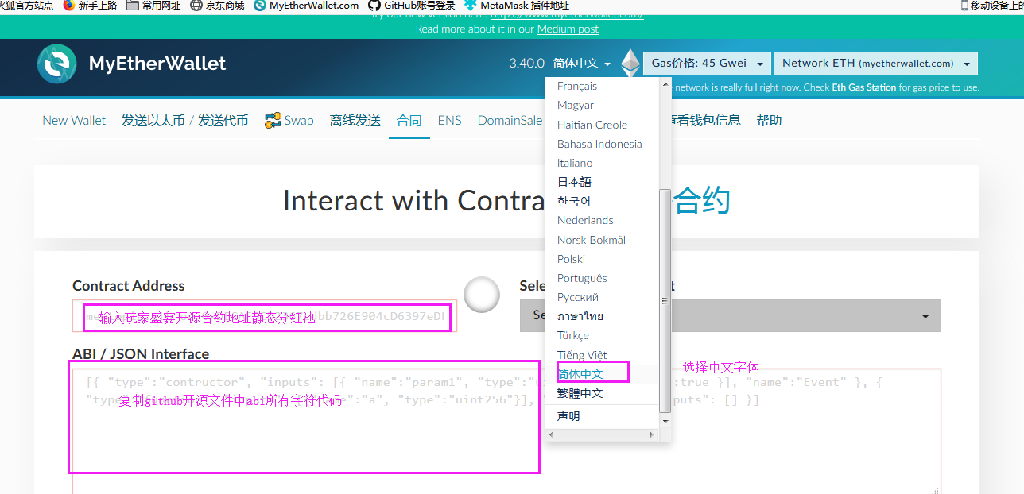Go to DomainSale tab
This screenshot has height=494, width=1024.
click(x=510, y=120)
